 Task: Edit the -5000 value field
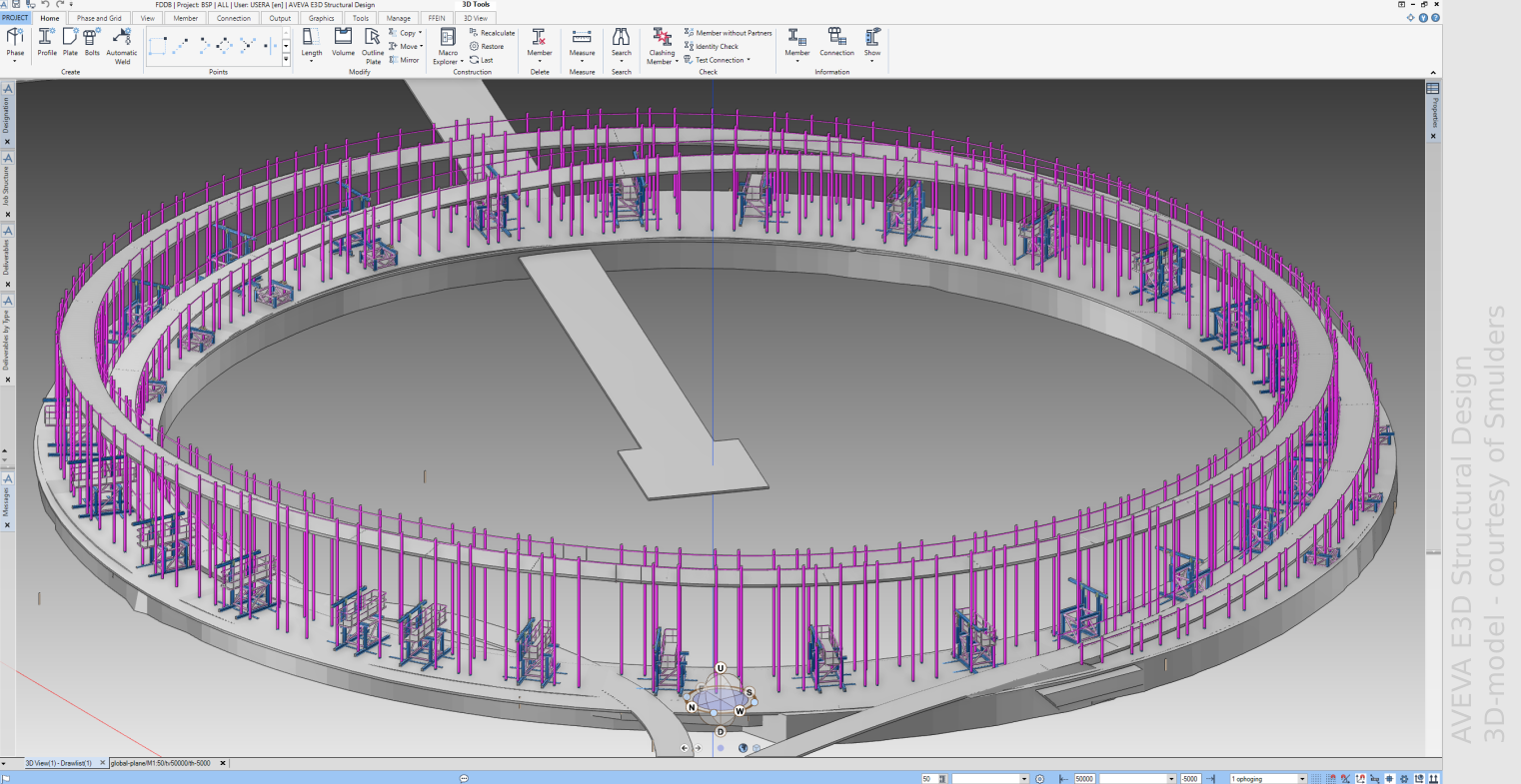coord(1190,778)
